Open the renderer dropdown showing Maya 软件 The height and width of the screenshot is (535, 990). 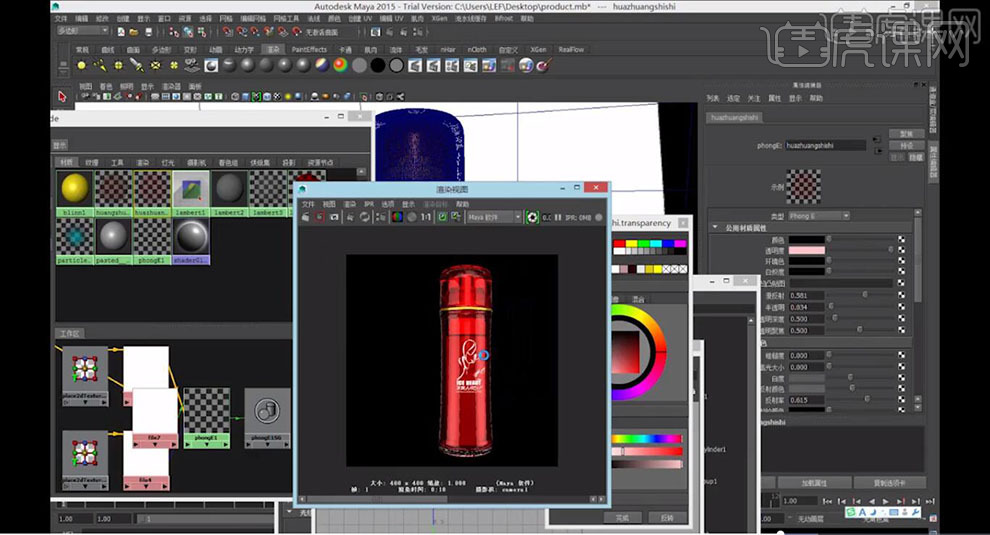(494, 217)
